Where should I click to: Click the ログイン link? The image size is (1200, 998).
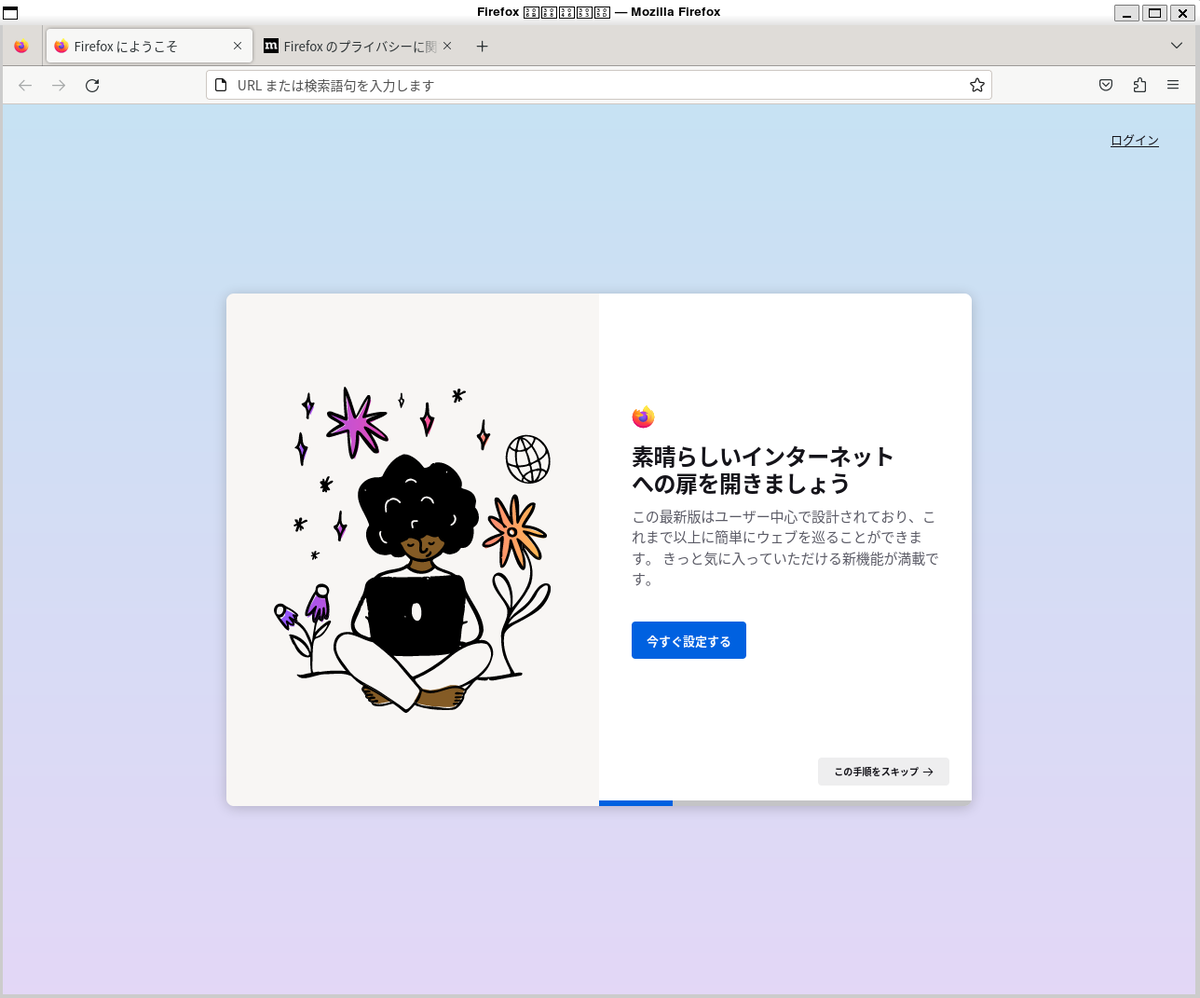1134,140
